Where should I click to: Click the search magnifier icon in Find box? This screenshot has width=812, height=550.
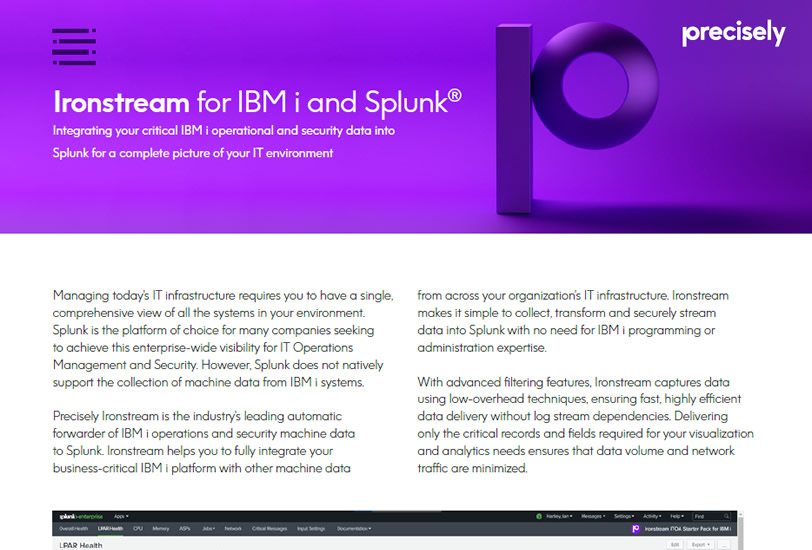pyautogui.click(x=726, y=516)
